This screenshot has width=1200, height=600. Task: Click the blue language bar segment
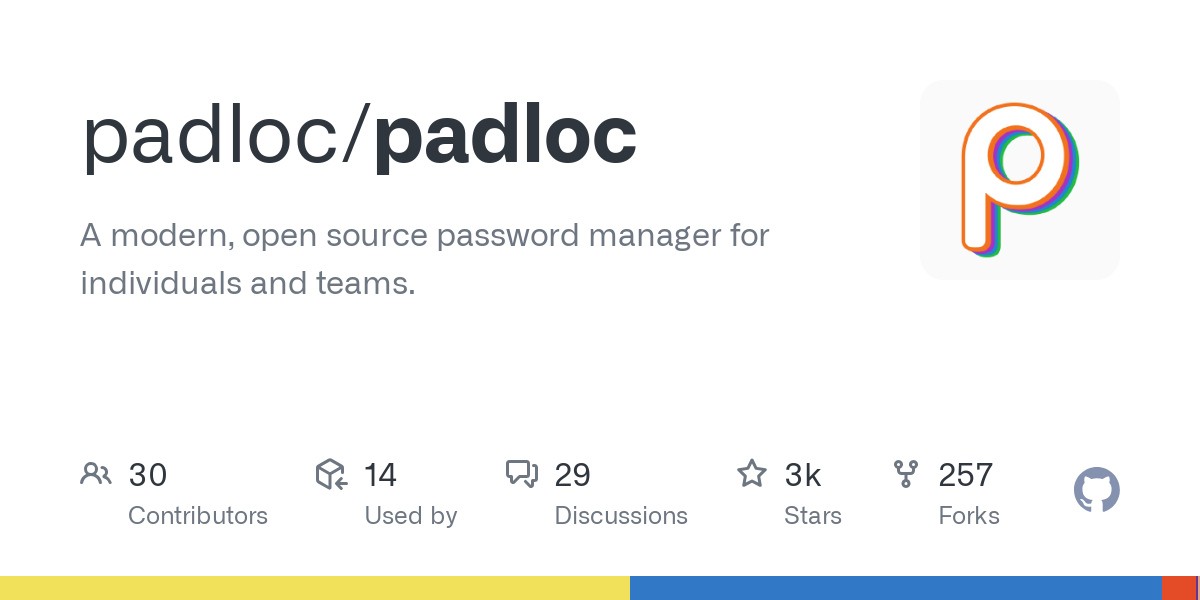click(896, 588)
